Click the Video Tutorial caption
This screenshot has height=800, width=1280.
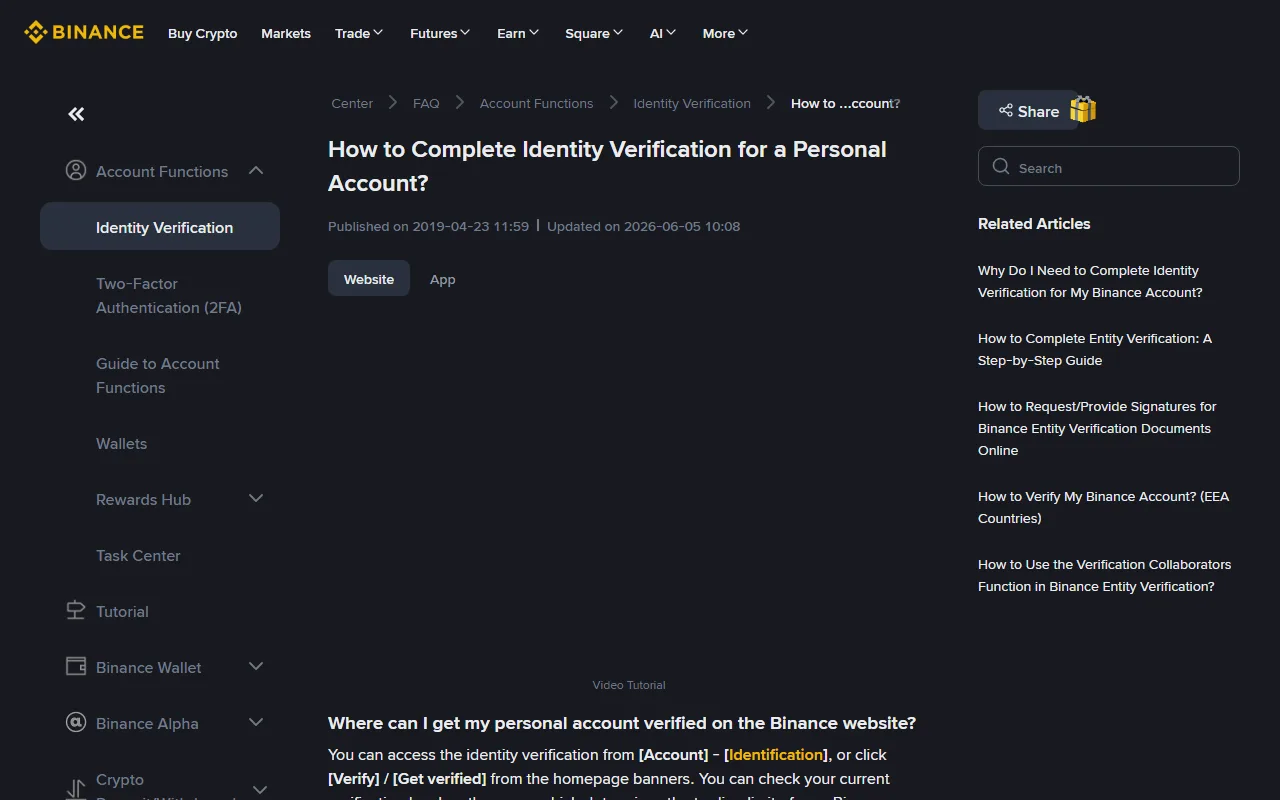[x=629, y=685]
